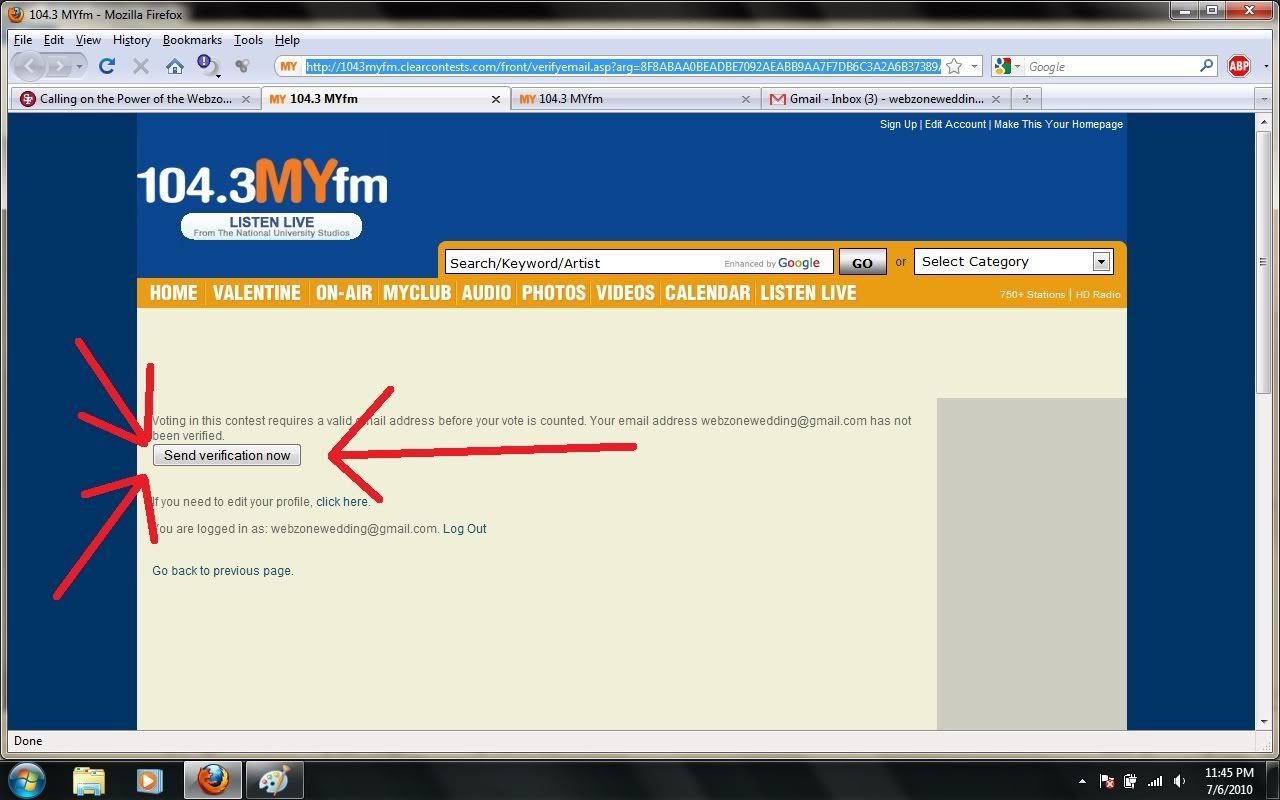
Task: Bookmark this page with the star icon
Action: point(954,67)
